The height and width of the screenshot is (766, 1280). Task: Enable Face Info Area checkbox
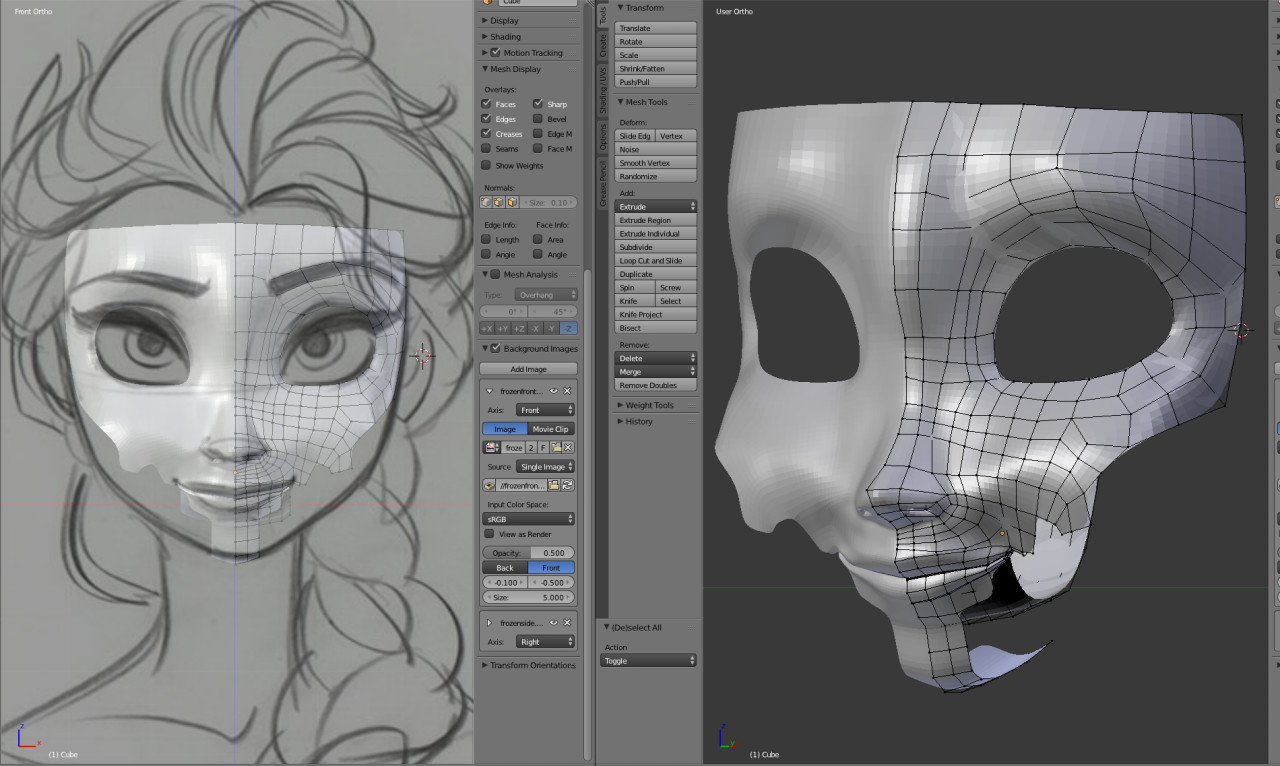538,240
